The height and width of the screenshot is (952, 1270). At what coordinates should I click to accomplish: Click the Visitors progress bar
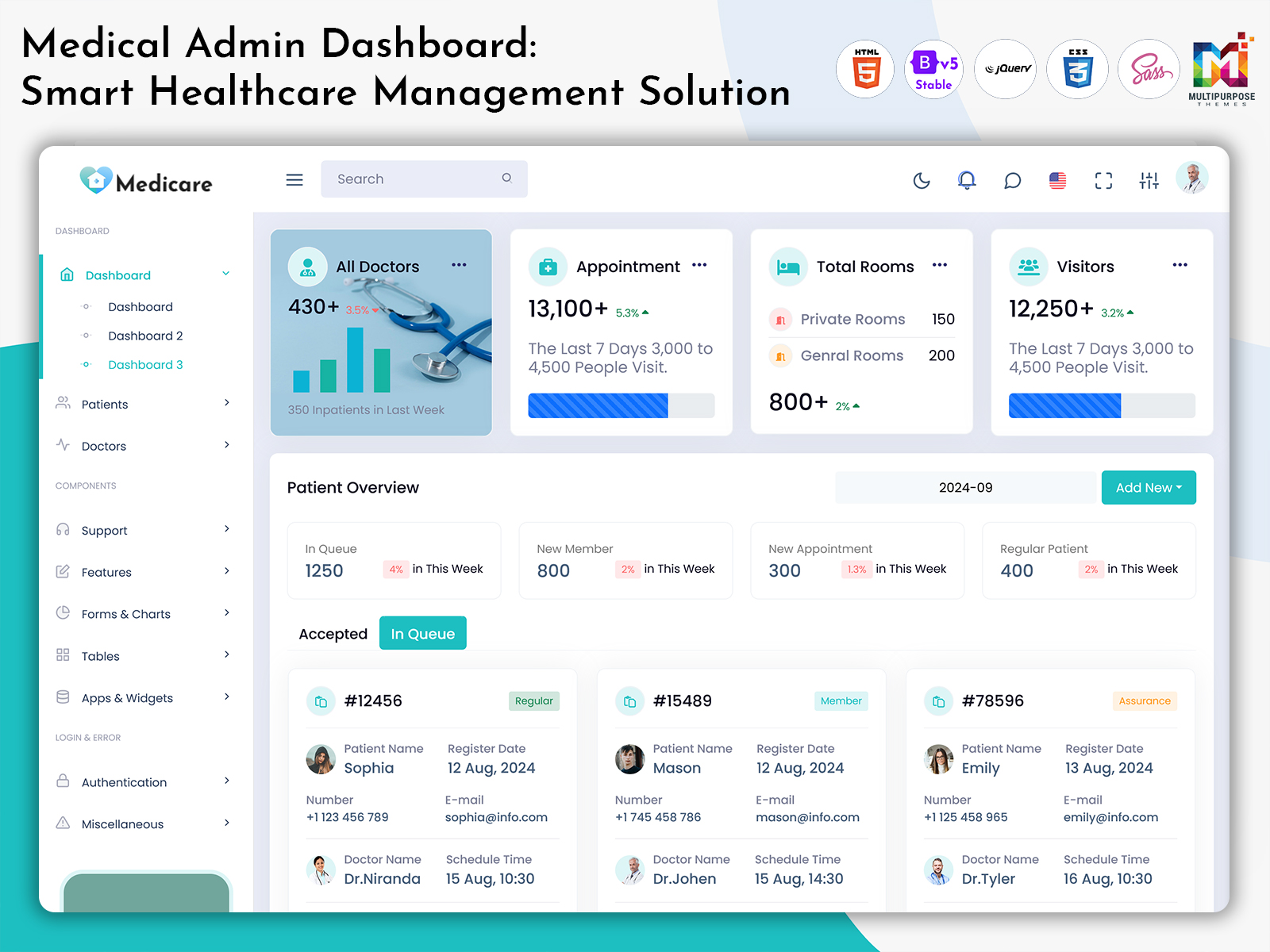pyautogui.click(x=1102, y=405)
